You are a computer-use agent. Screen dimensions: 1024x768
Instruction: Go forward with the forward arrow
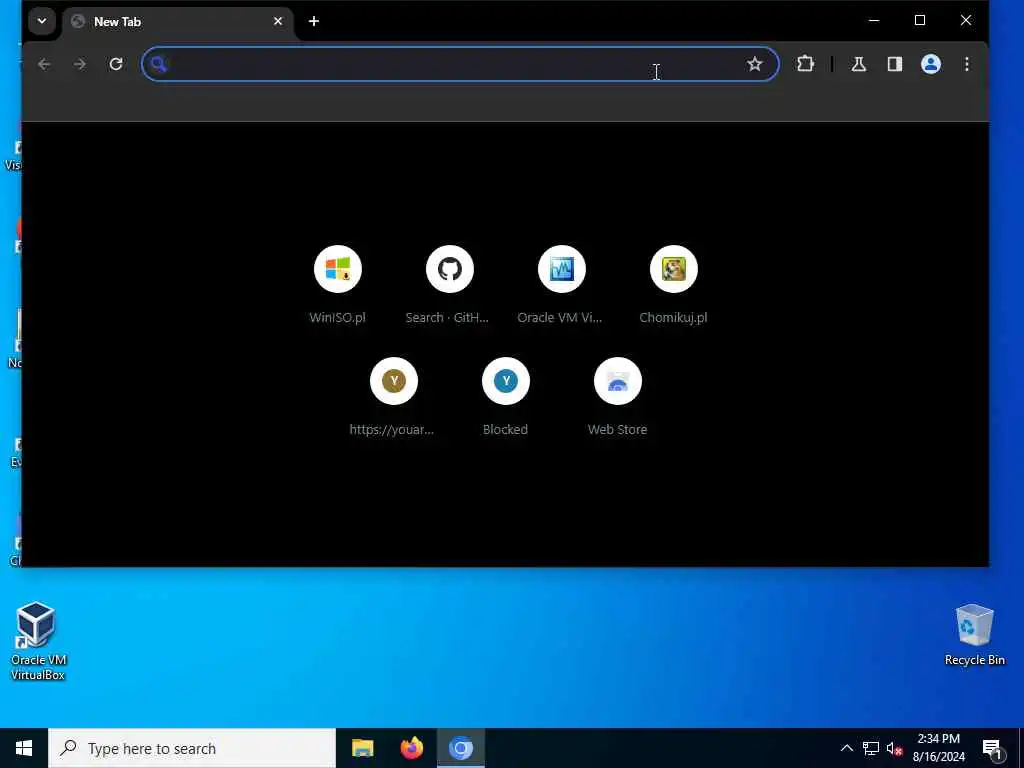click(x=80, y=64)
